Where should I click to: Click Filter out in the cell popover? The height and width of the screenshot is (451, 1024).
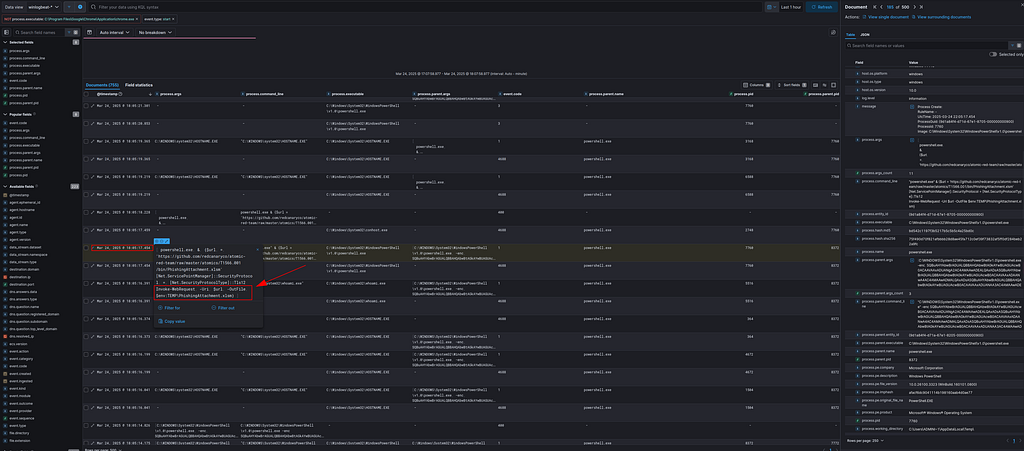pyautogui.click(x=223, y=307)
